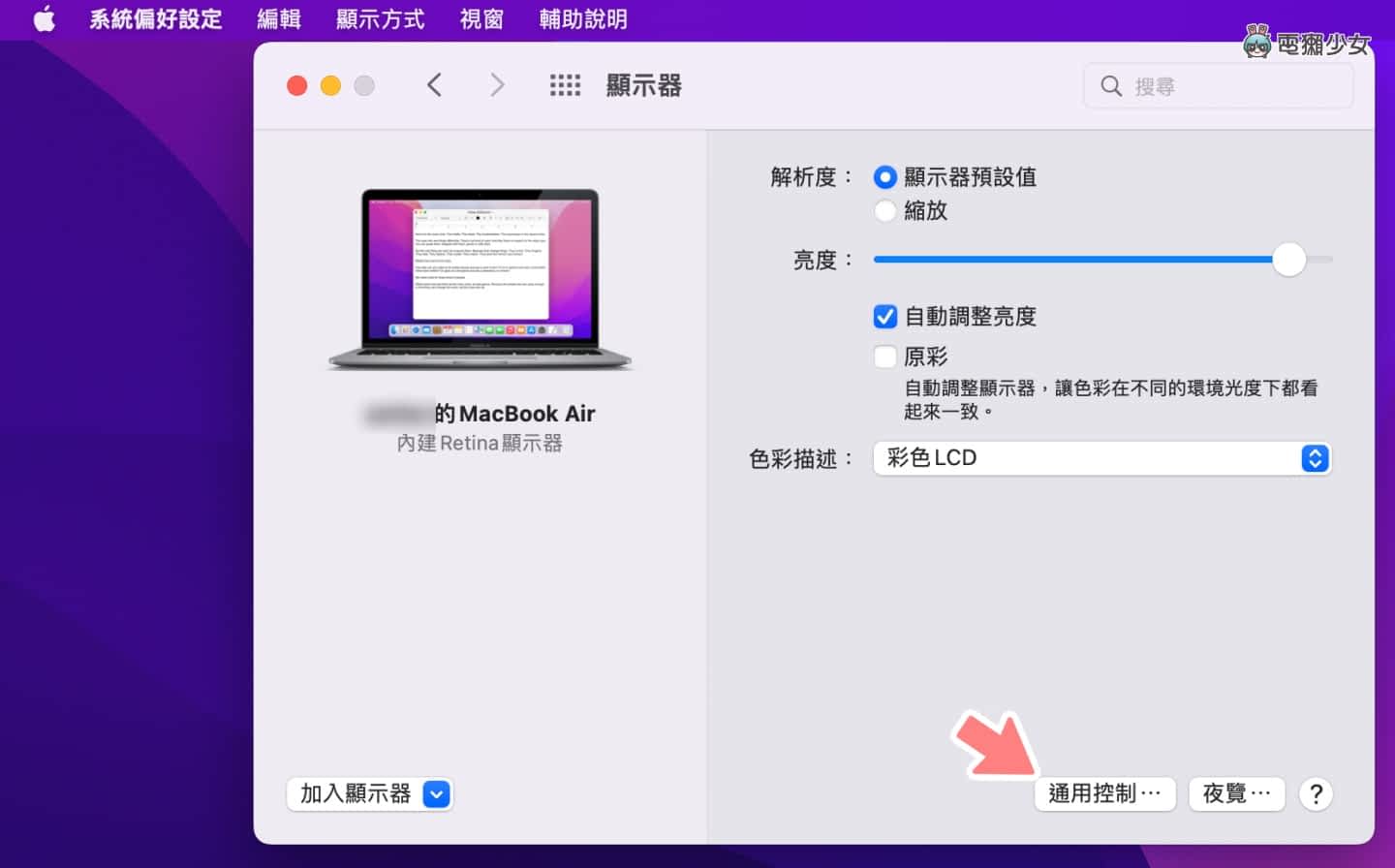
Task: Open 顯示方式 menu in menu bar
Action: (380, 19)
